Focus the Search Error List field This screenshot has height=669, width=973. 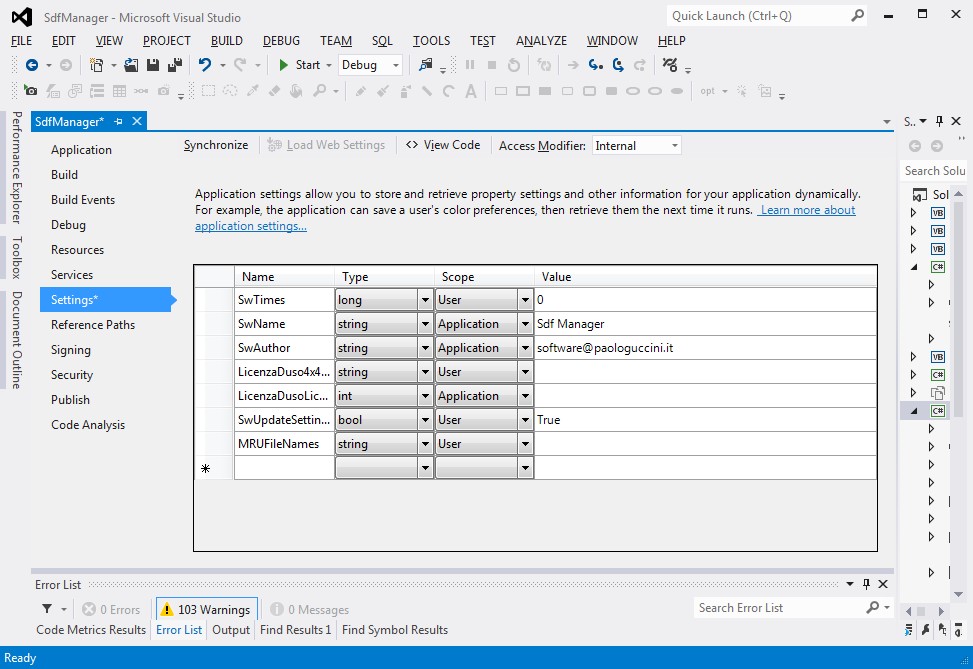793,608
